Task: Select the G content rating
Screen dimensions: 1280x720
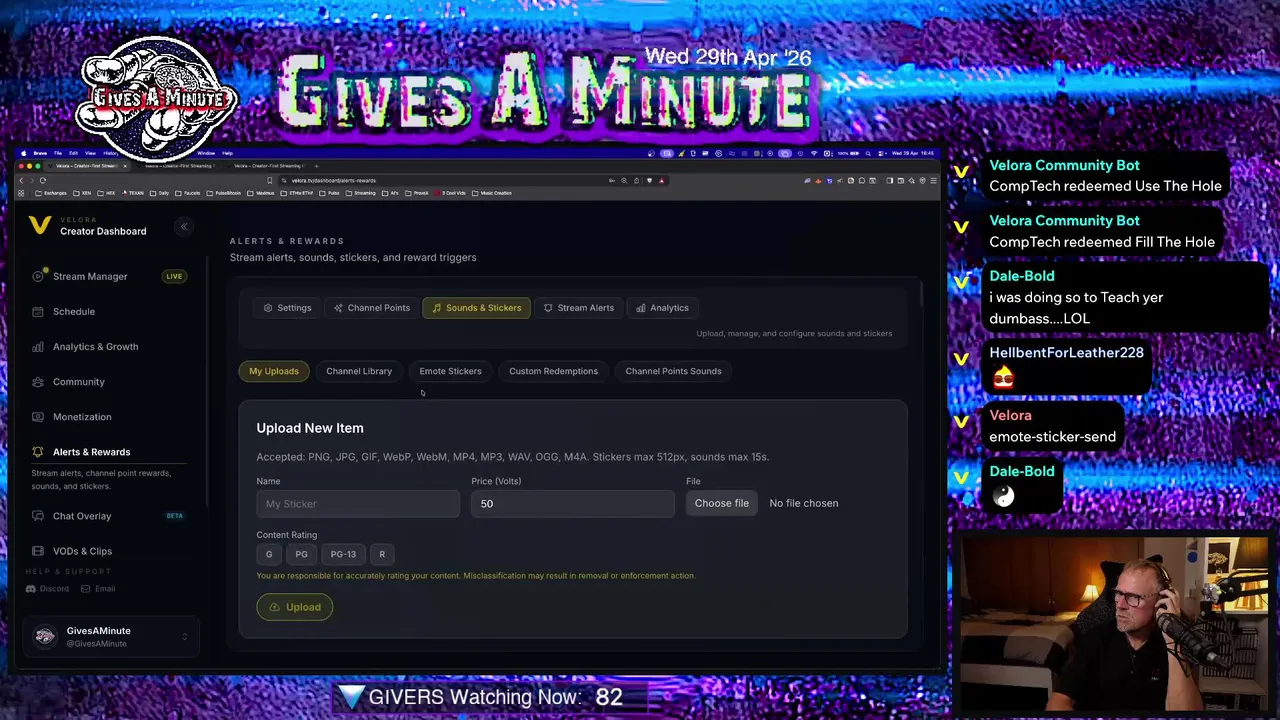Action: point(268,554)
